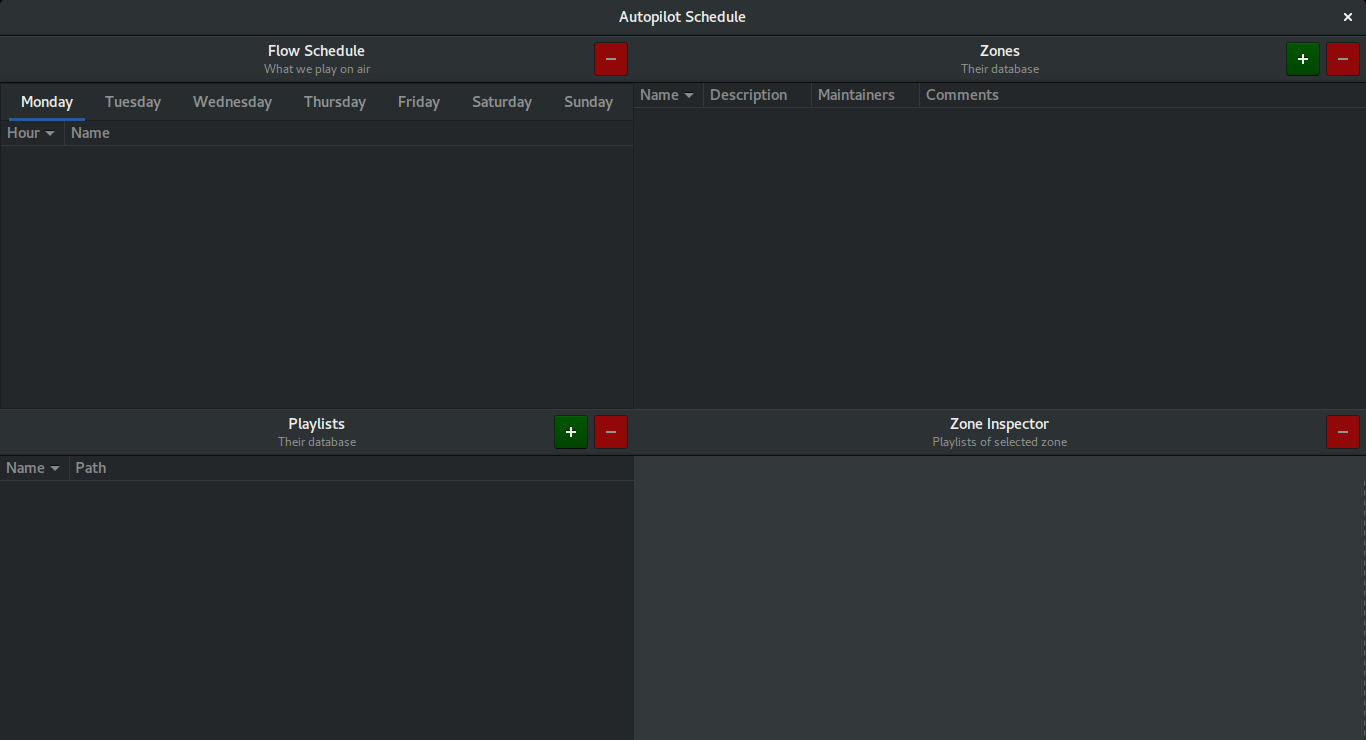Screen dimensions: 1366x740
Task: Open the Wednesday schedule tab
Action: pos(232,102)
